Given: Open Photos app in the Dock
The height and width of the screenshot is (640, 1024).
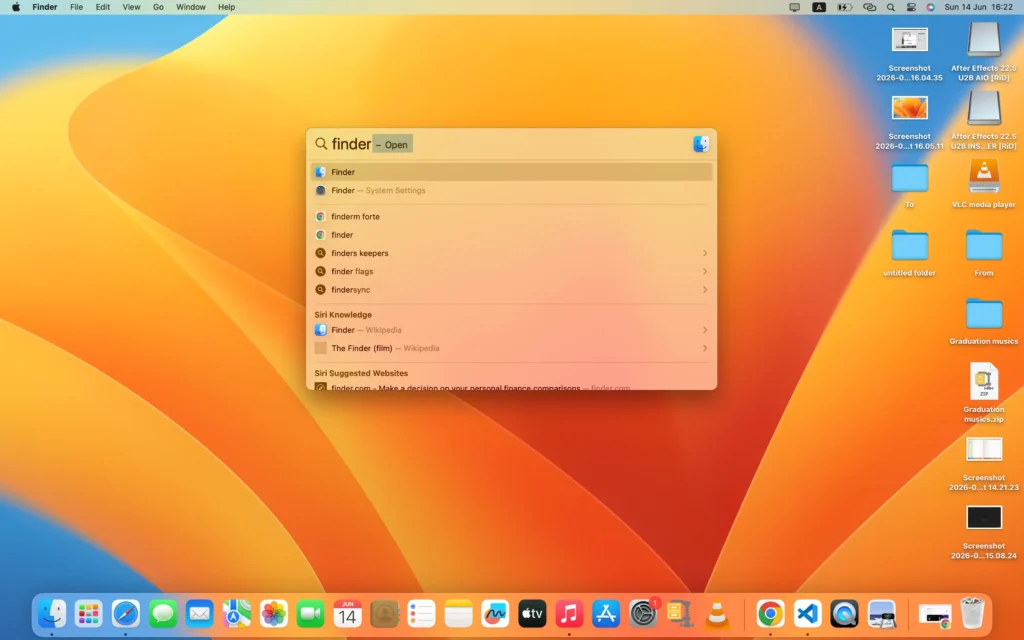Looking at the screenshot, I should click(x=274, y=614).
